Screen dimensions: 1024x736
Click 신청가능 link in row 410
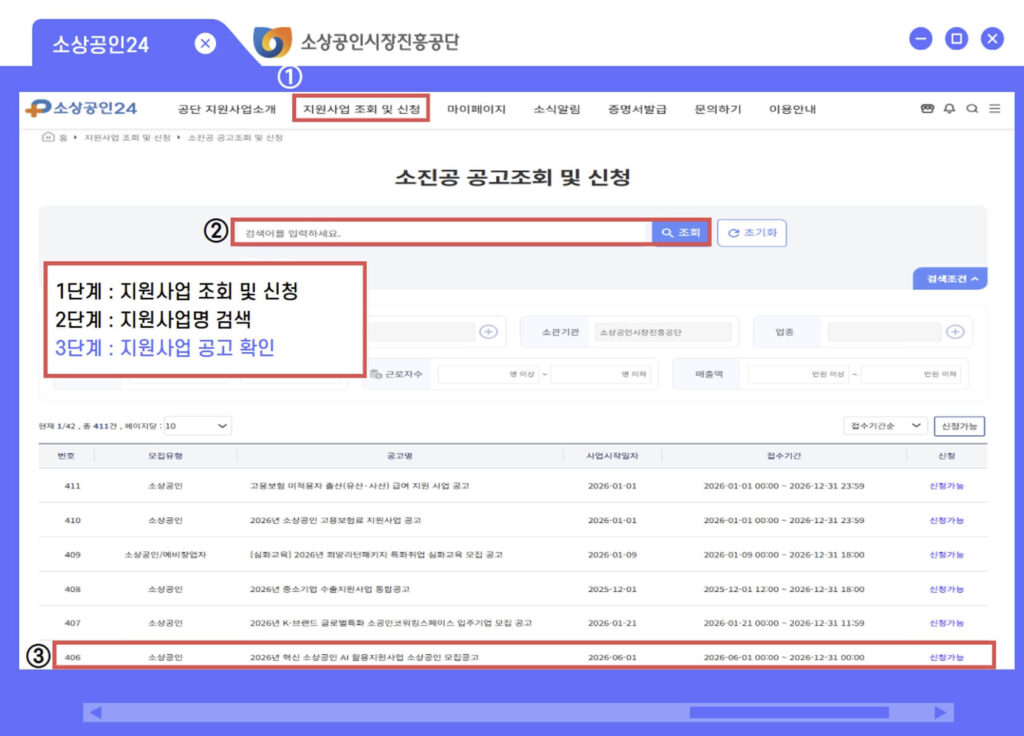(x=947, y=520)
